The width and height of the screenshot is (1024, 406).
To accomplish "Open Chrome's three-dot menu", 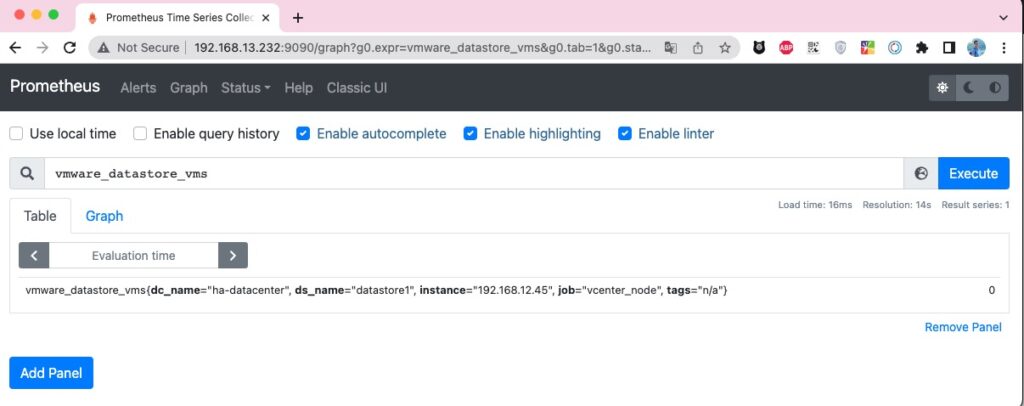I will [x=1004, y=48].
